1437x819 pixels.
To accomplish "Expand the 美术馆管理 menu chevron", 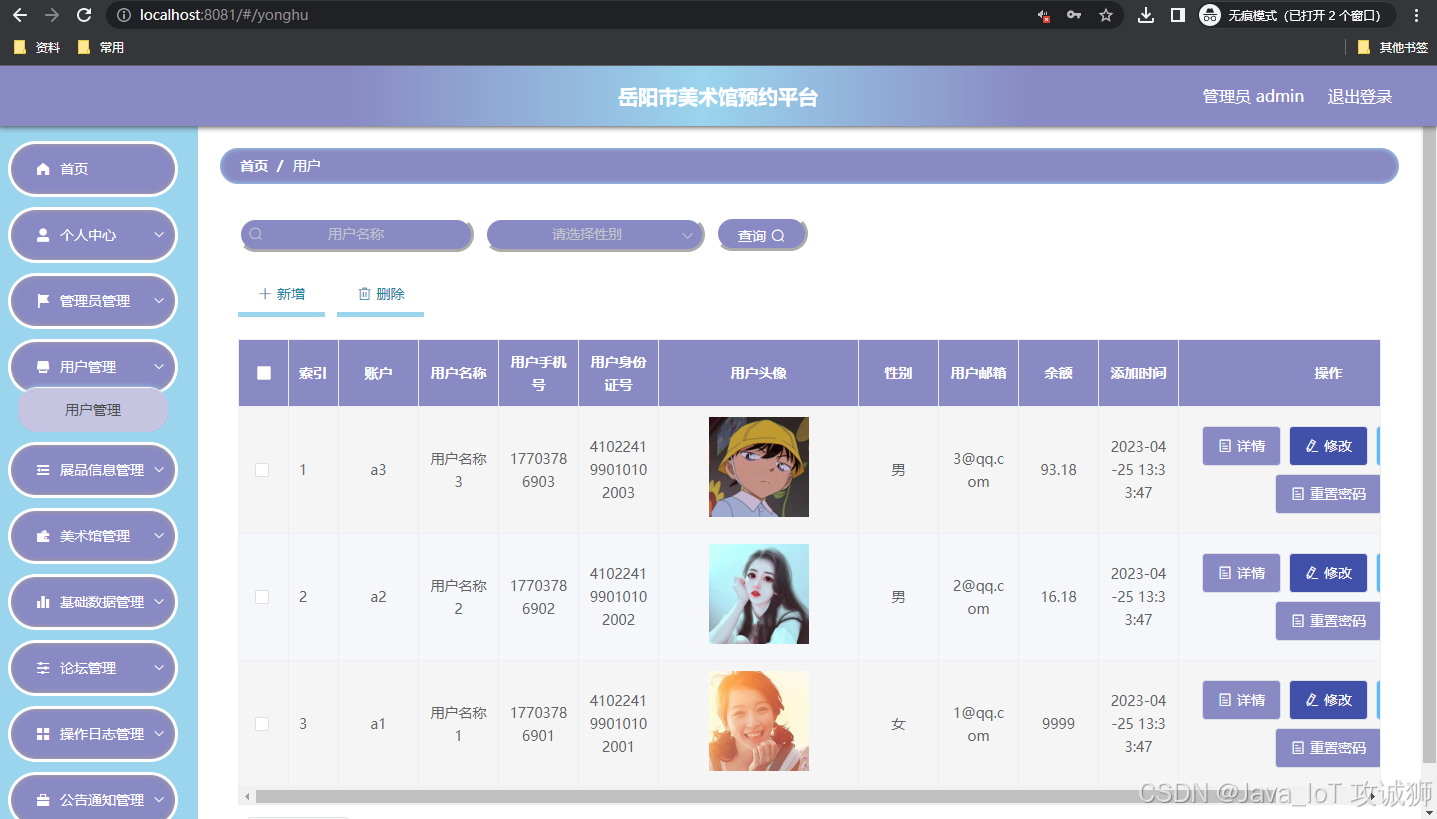I will (x=159, y=536).
